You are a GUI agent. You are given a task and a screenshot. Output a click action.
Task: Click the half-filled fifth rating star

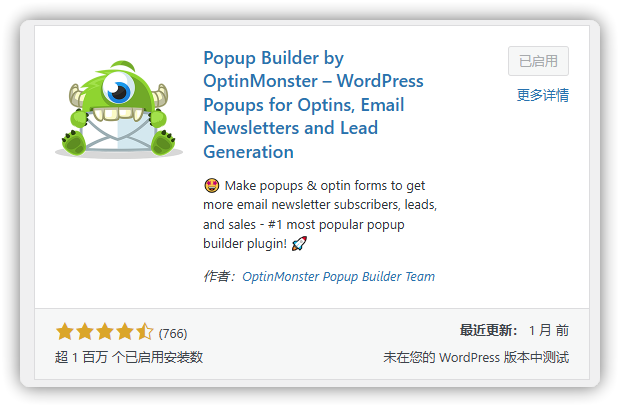click(x=144, y=331)
